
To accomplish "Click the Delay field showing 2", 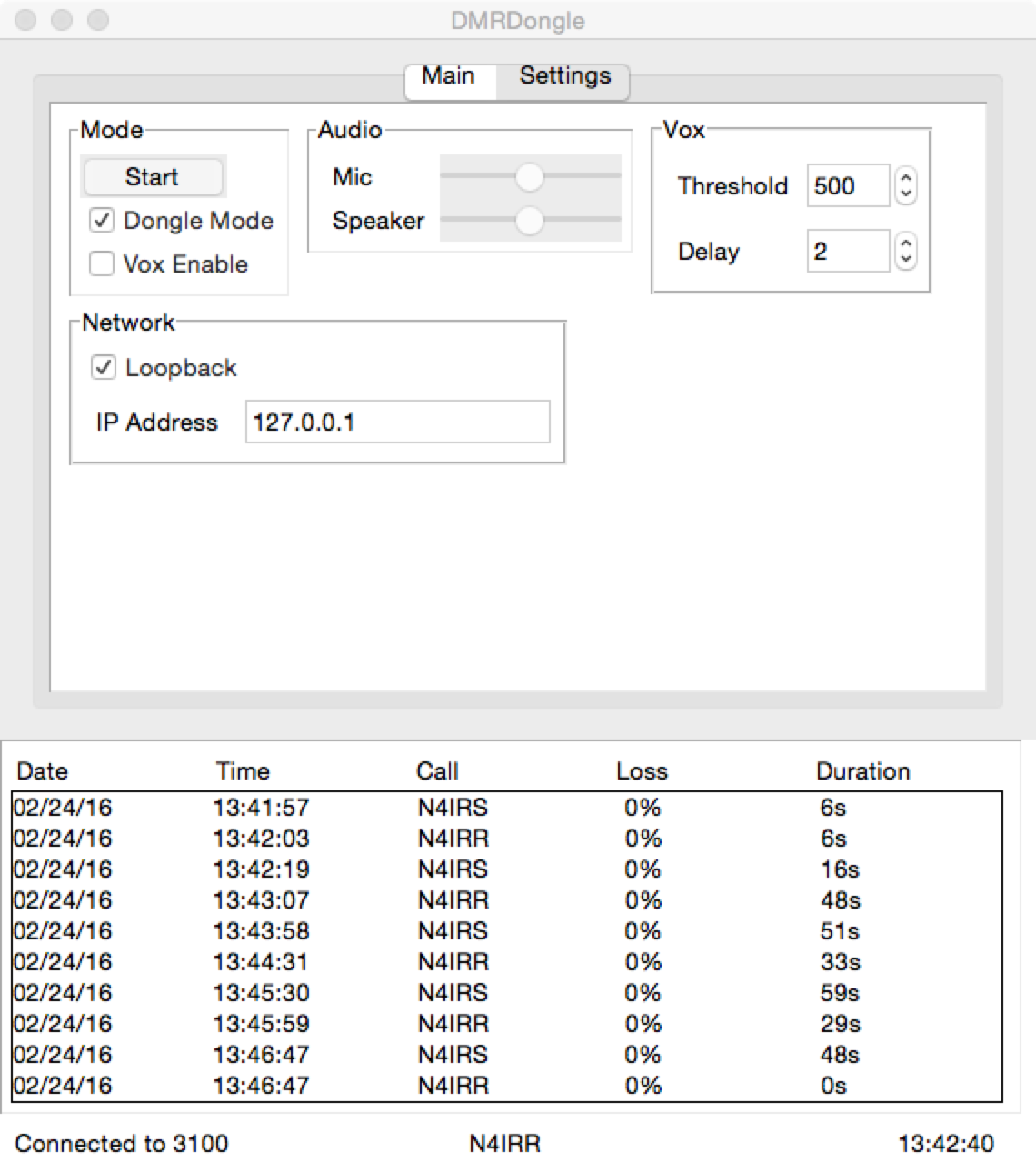I will tap(848, 251).
